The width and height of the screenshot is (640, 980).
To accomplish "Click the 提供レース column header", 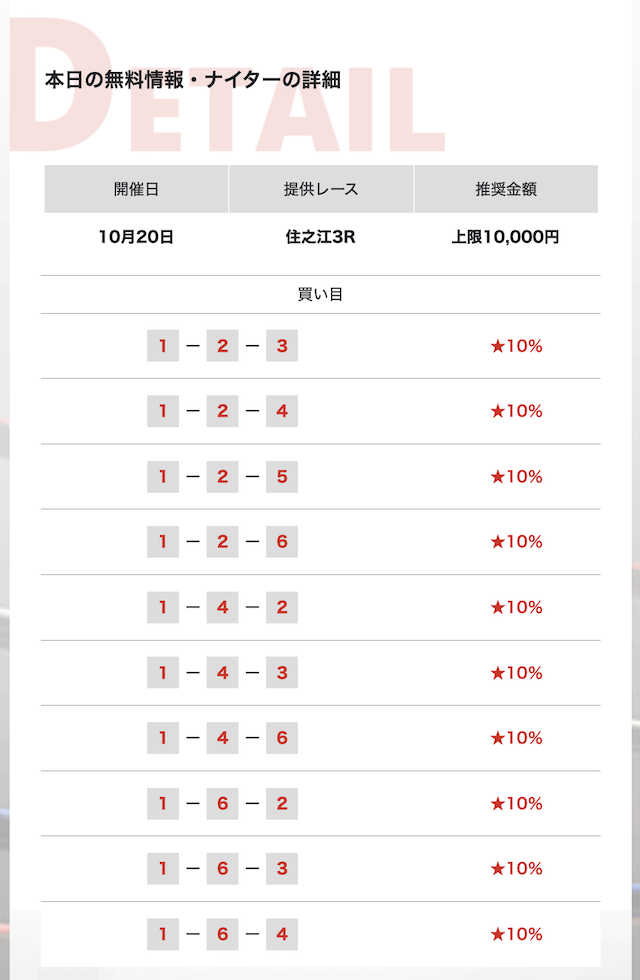I will click(321, 189).
